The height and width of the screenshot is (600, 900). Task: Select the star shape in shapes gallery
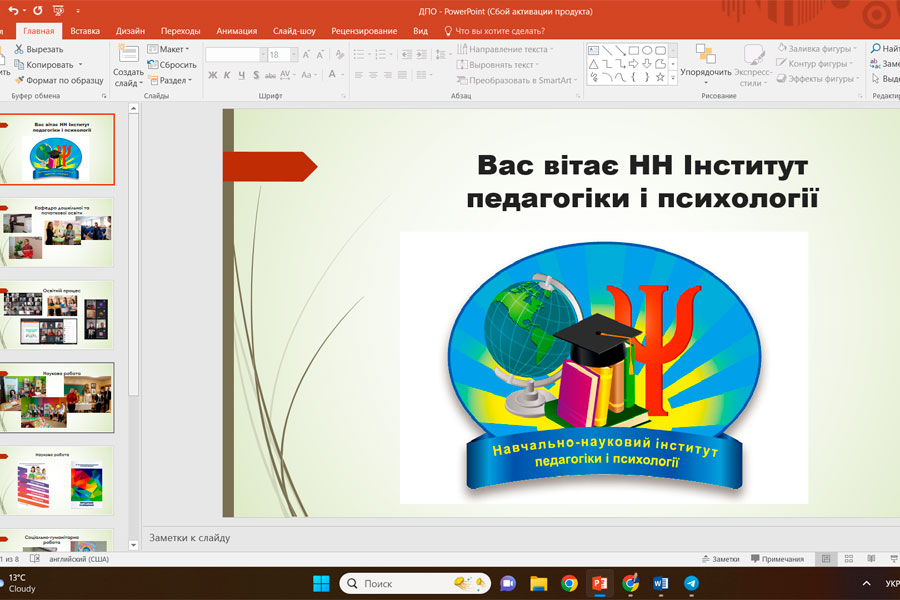[x=660, y=77]
